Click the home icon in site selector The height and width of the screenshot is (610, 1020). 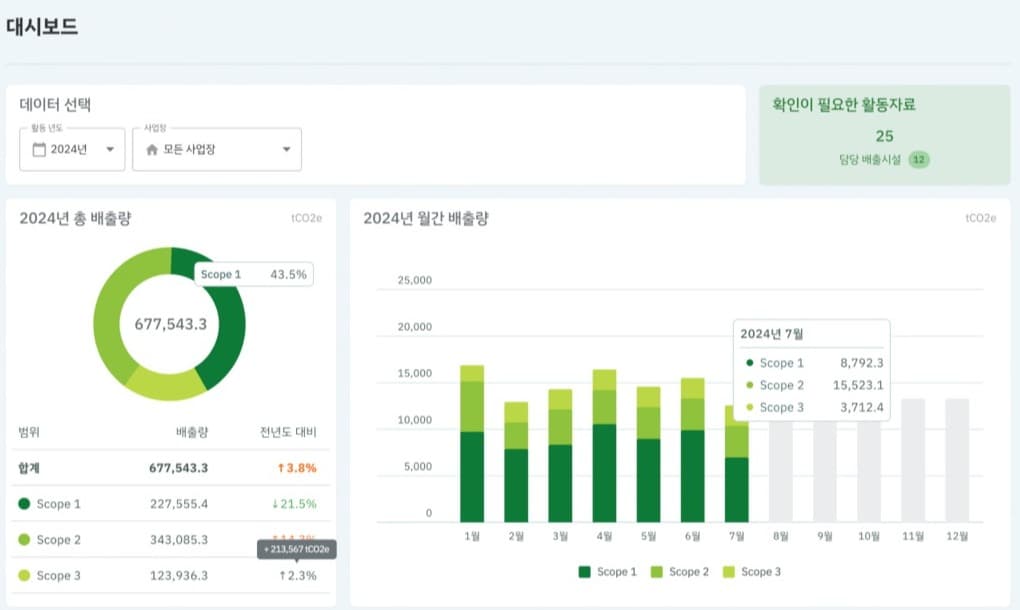(x=152, y=150)
